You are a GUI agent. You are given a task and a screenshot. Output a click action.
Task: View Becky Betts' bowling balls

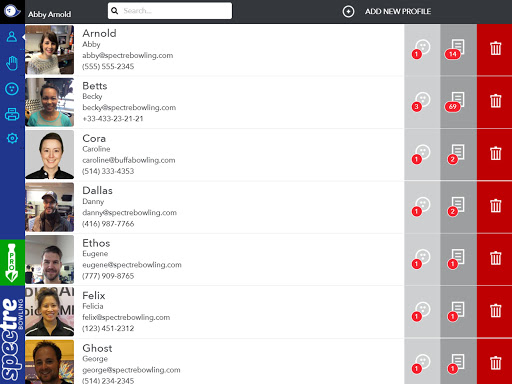[x=422, y=101]
